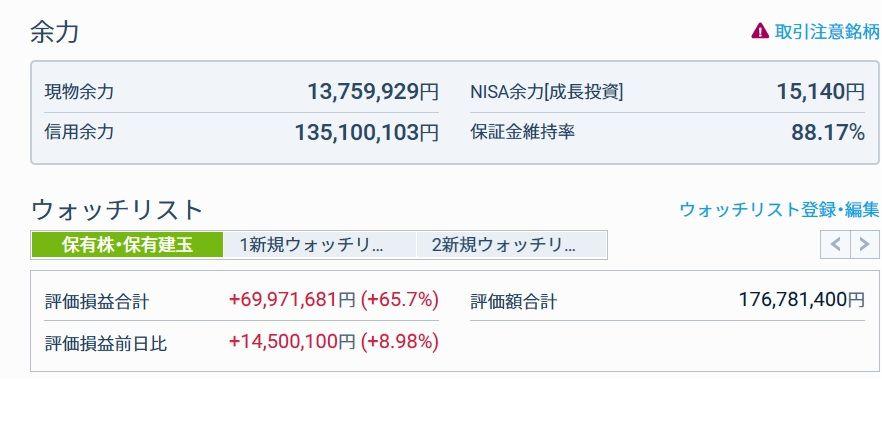Viewport: 882px width, 431px height.
Task: Open the 取引注意銘柄 link
Action: [x=827, y=31]
